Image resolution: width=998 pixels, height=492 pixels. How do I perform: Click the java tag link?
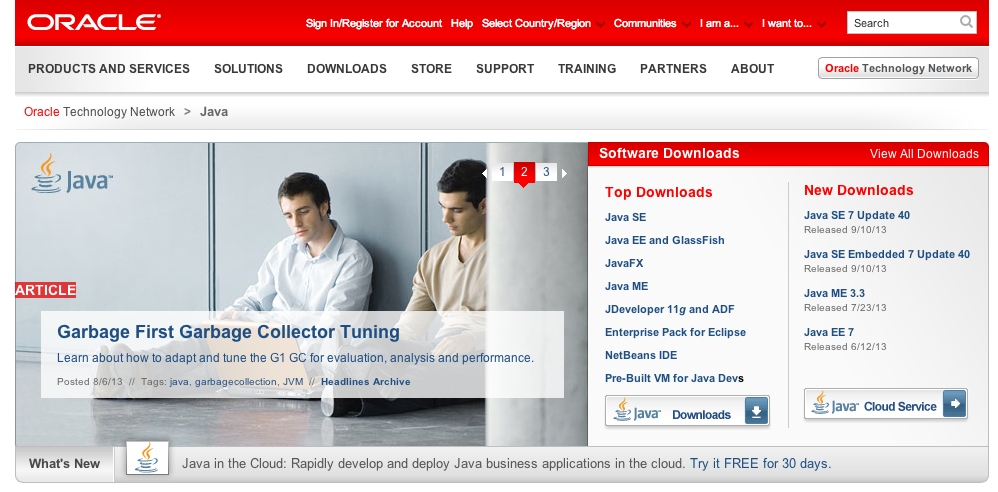[x=179, y=382]
